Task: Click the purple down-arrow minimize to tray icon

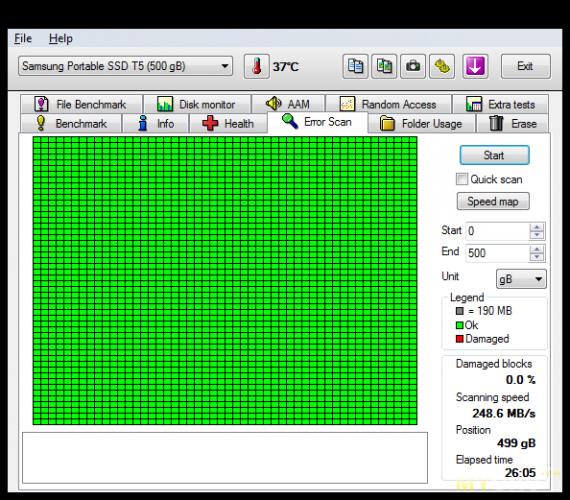Action: [x=475, y=67]
